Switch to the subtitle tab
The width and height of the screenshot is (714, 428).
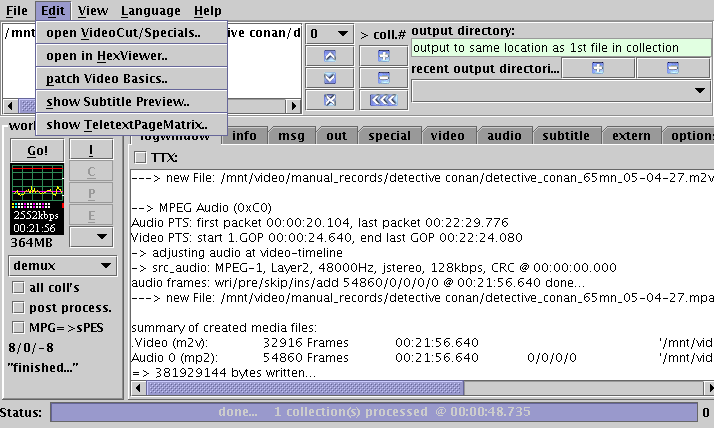pyautogui.click(x=566, y=136)
